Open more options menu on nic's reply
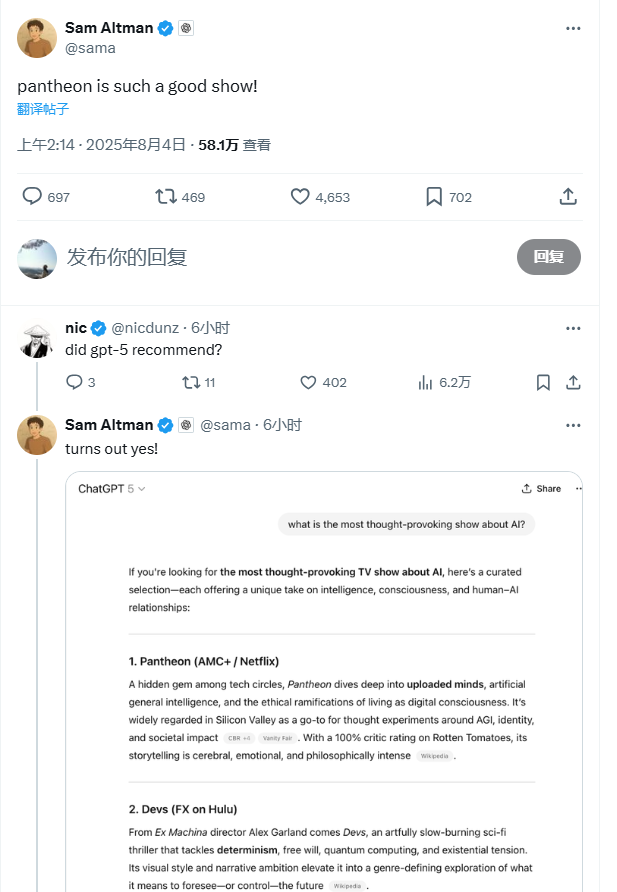This screenshot has height=892, width=617. pos(573,327)
